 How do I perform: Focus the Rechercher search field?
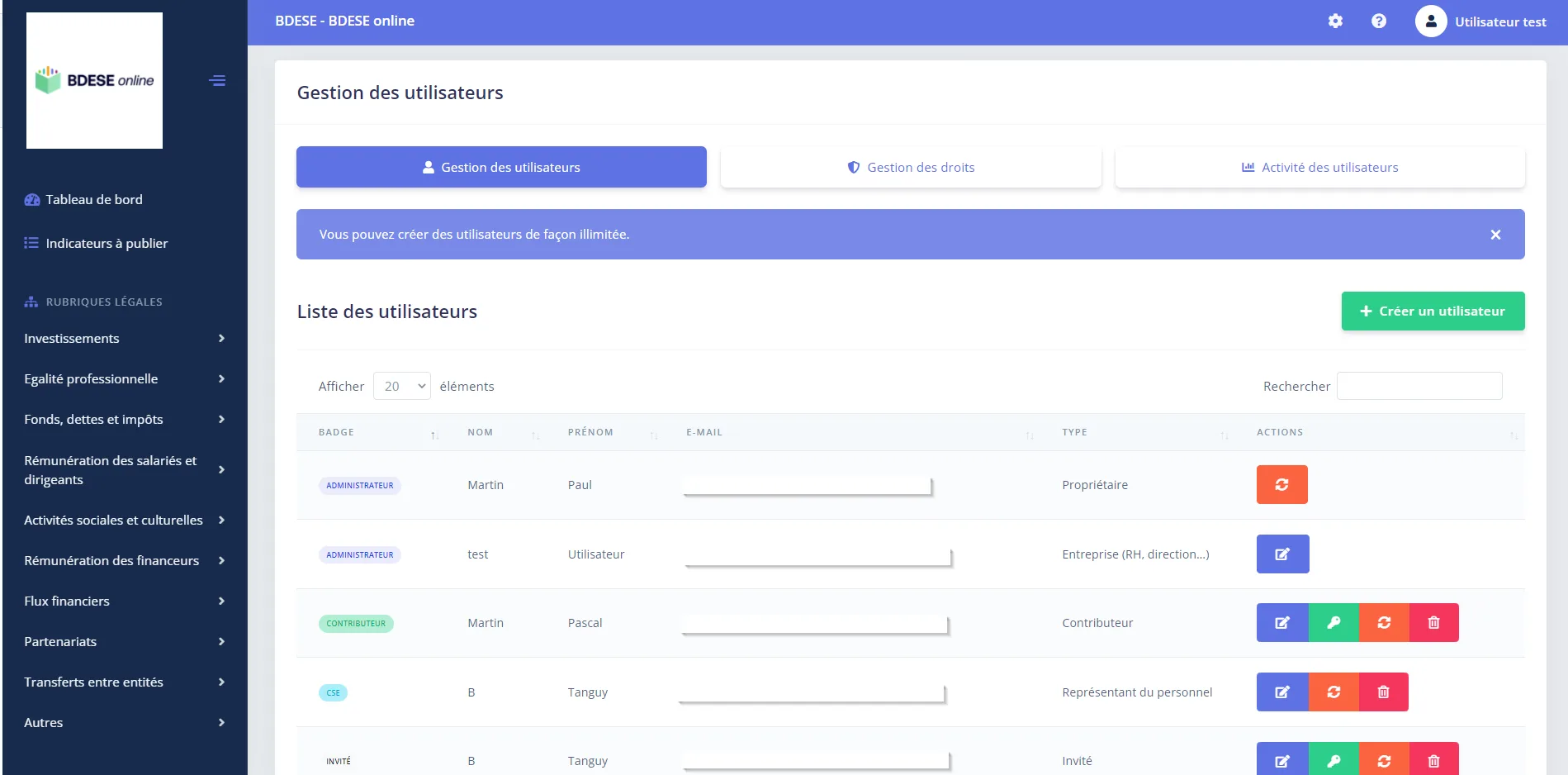tap(1419, 386)
